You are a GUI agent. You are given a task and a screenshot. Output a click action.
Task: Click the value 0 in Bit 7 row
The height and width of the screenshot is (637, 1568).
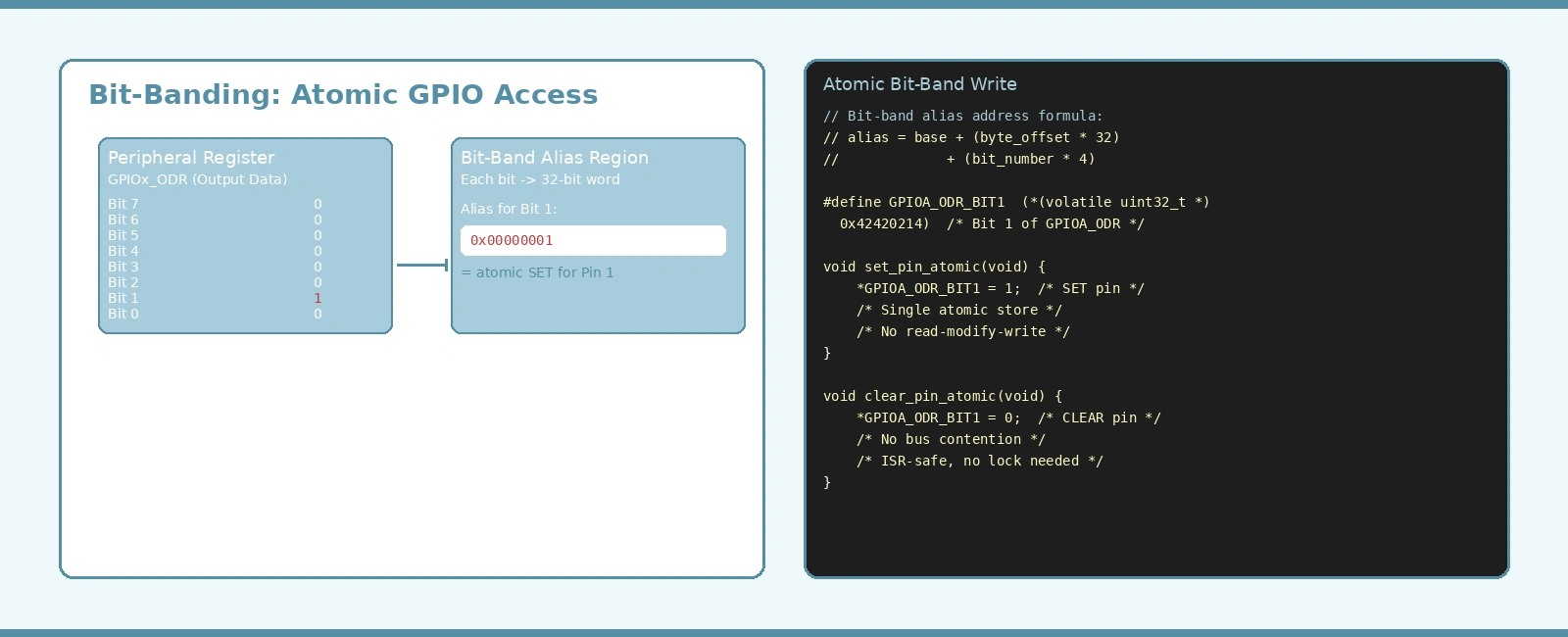coord(318,204)
